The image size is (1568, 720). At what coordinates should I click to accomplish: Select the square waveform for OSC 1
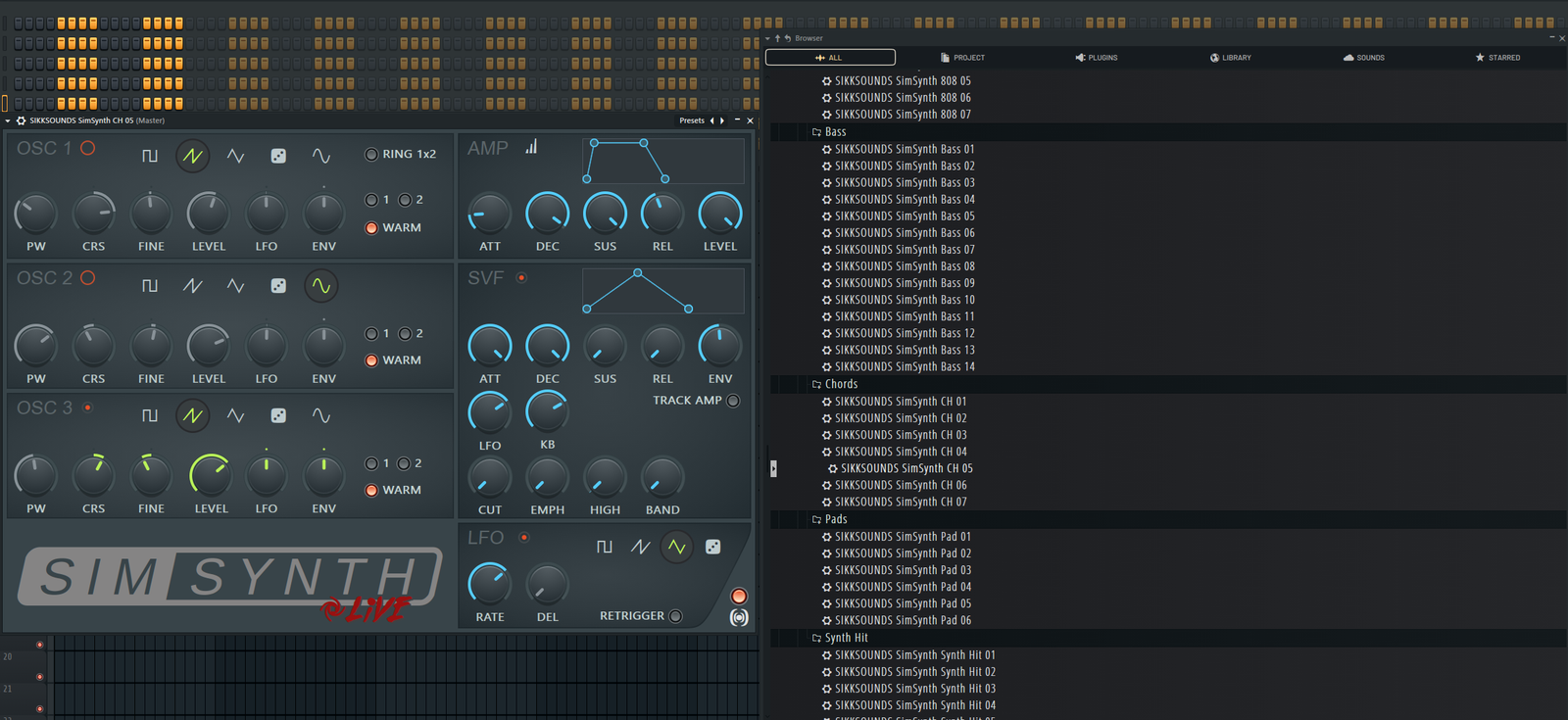tap(150, 156)
